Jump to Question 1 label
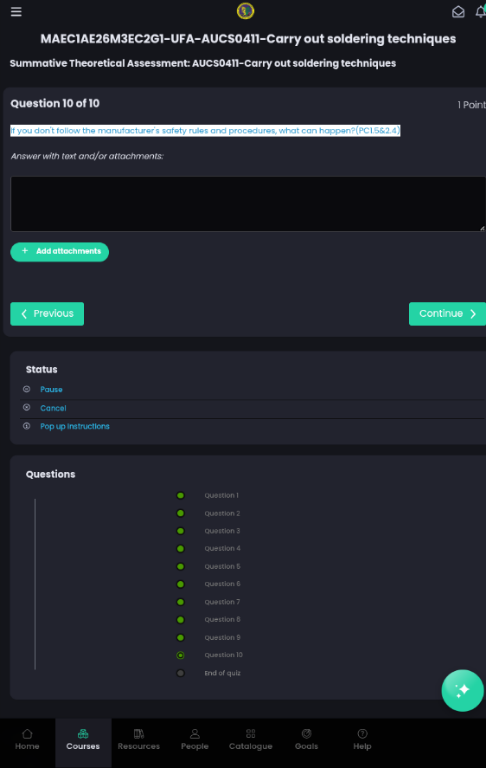The height and width of the screenshot is (768, 486). tap(221, 495)
